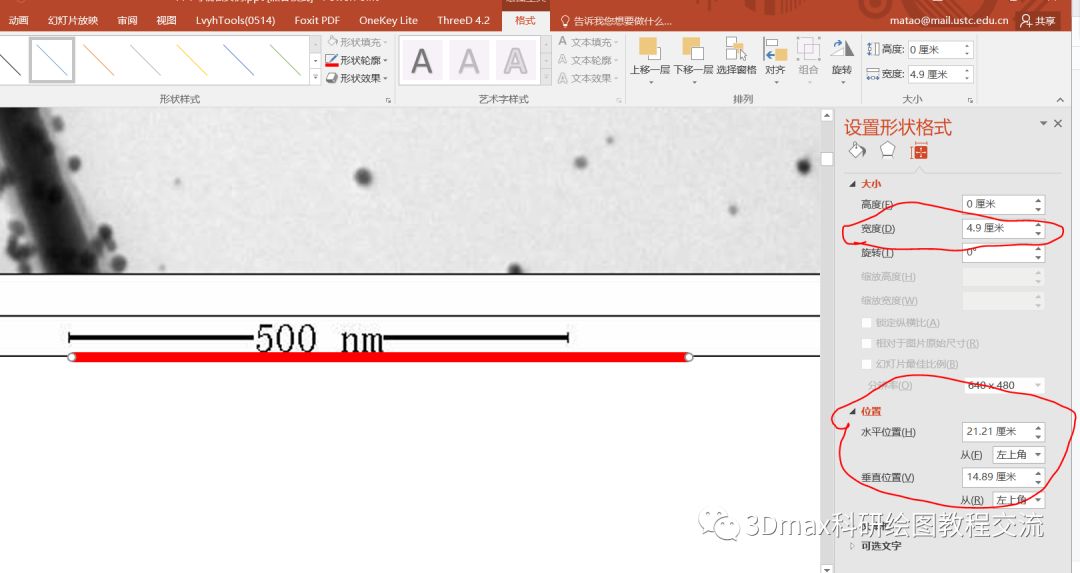Open the 审阅 ribbon tab
Viewport: 1080px width, 573px height.
127,20
